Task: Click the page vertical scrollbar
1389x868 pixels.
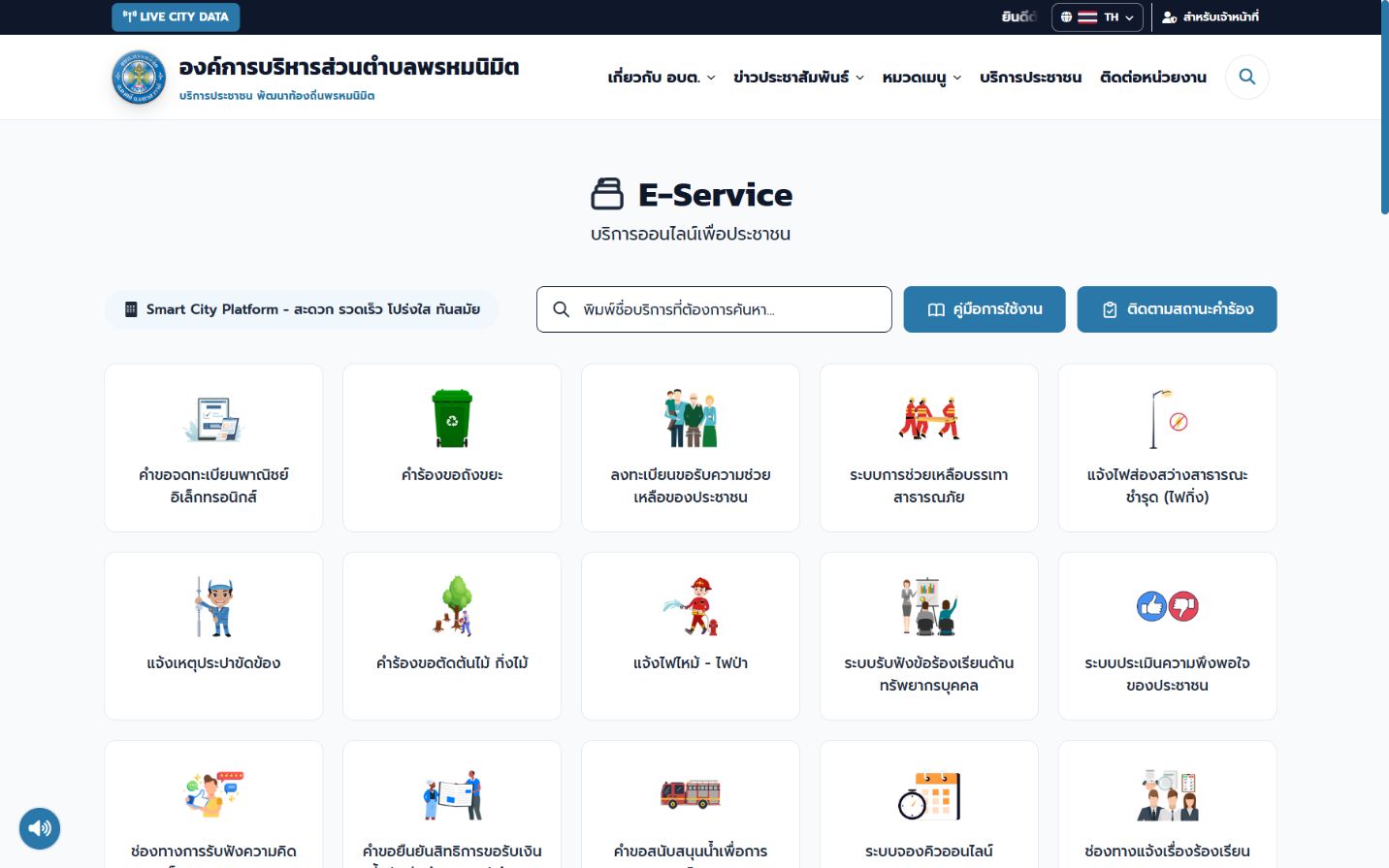Action: (1384, 107)
